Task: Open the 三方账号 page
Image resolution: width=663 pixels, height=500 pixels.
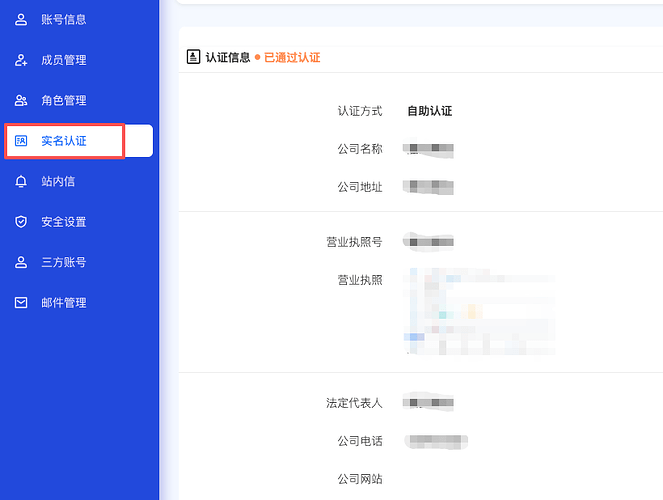Action: tap(63, 262)
